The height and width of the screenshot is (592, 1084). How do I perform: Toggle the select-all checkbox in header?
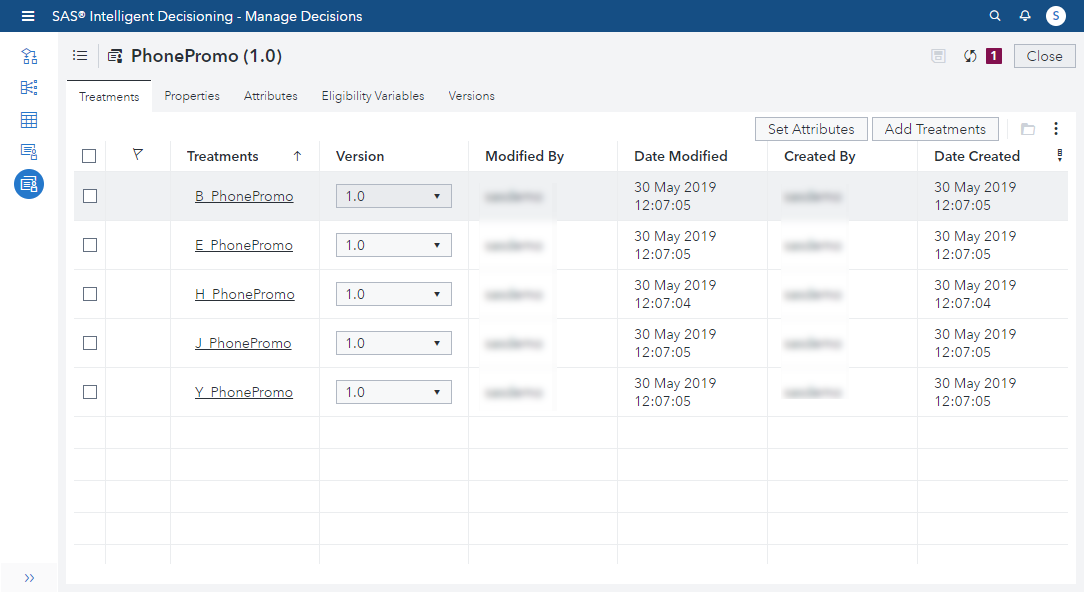pyautogui.click(x=90, y=156)
